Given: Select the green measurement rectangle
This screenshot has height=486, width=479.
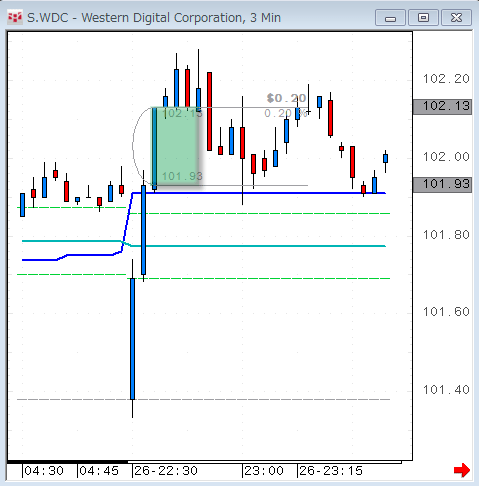Looking at the screenshot, I should point(177,146).
